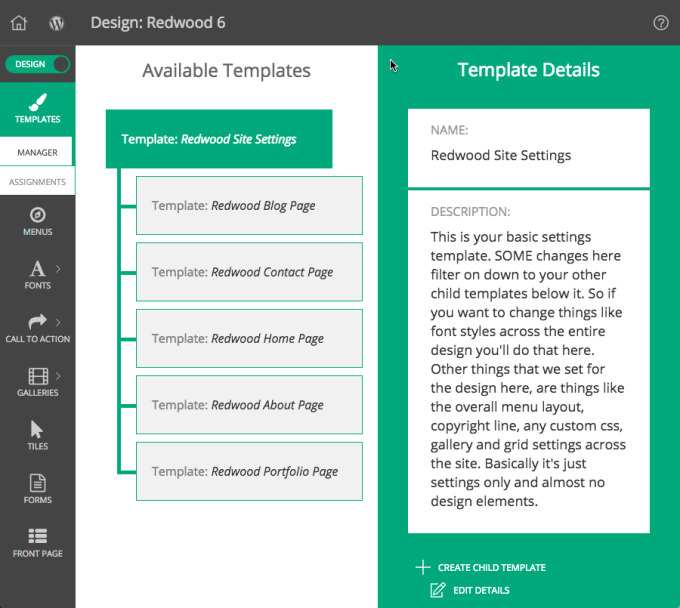Open the Assignments sub-tab

point(37,182)
